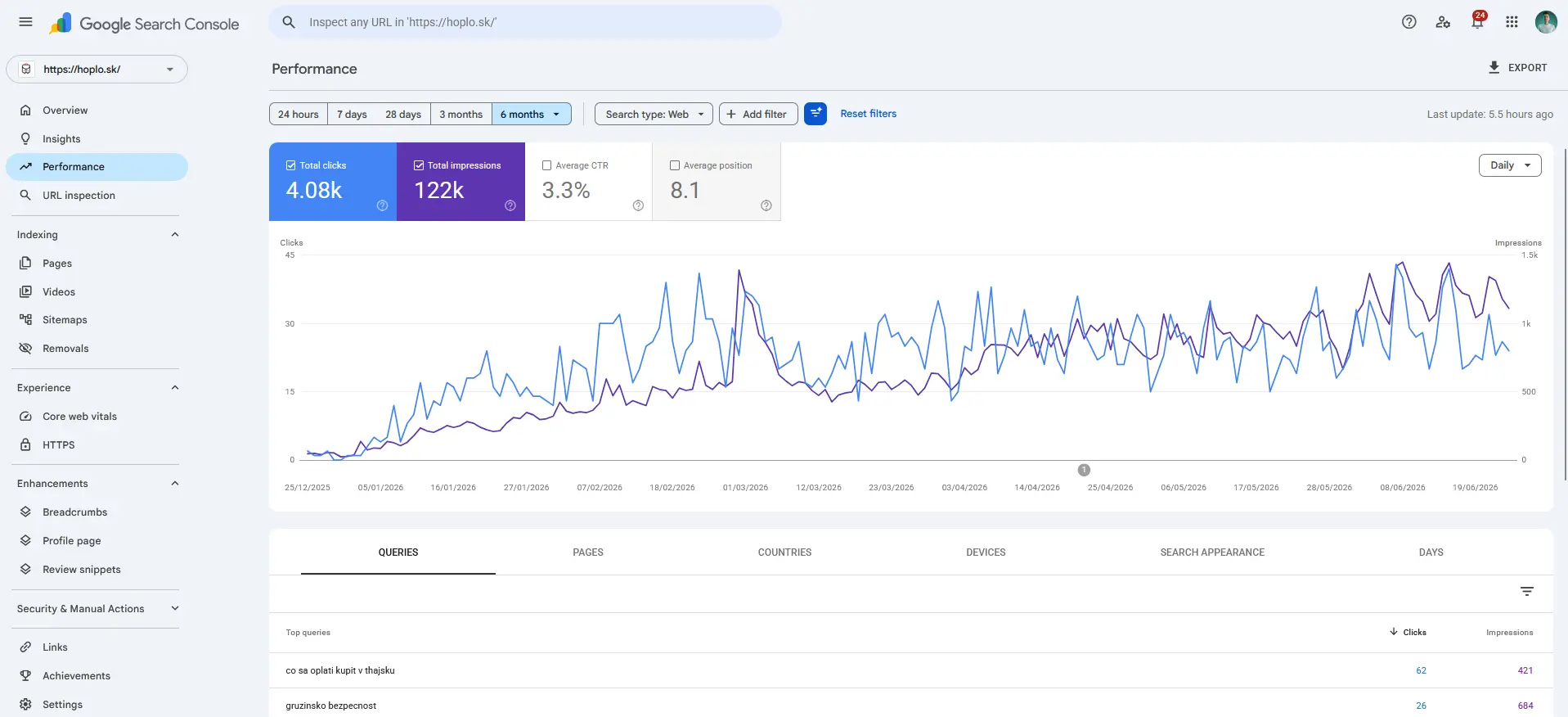Viewport: 1568px width, 717px height.
Task: Click the Total clicks help icon
Action: (382, 205)
